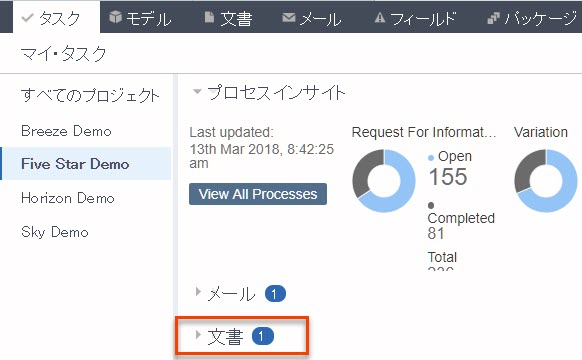Click the Variation heading
582x360 pixels.
(x=541, y=132)
